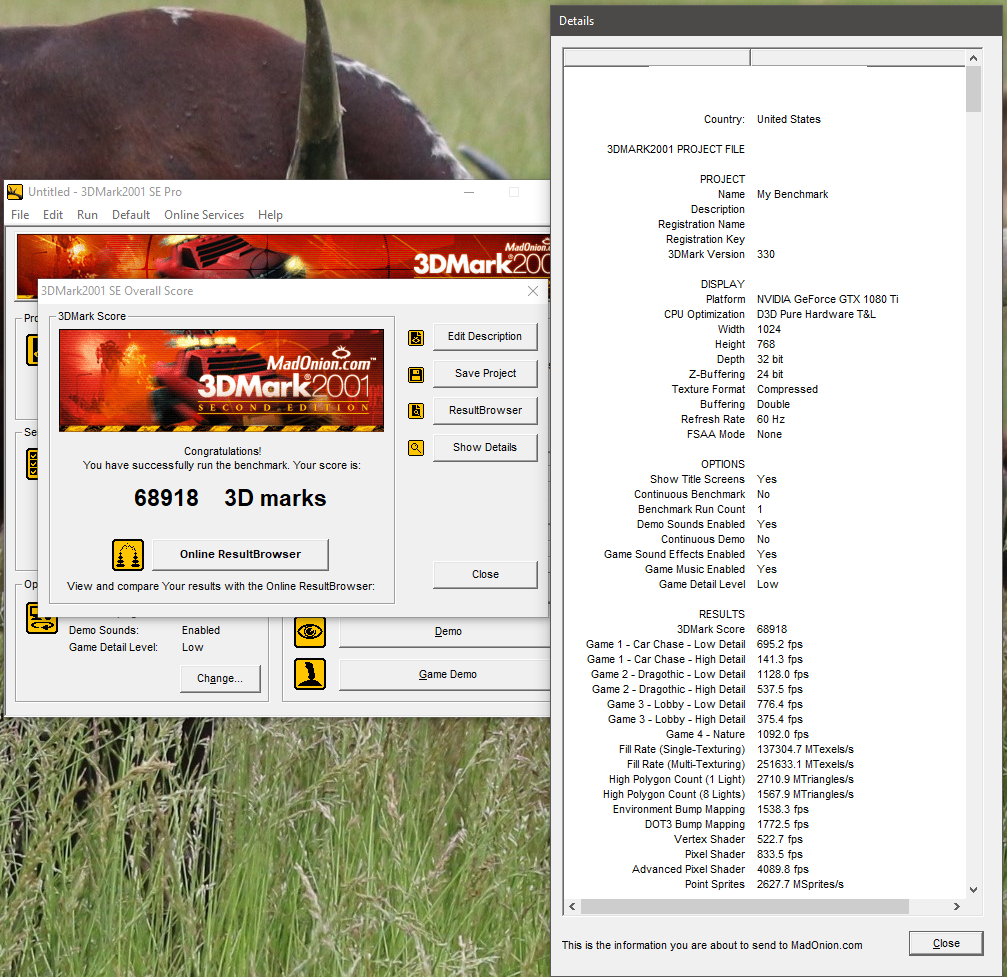Click the Save Project button
Viewport: 1007px width, 977px height.
click(485, 374)
